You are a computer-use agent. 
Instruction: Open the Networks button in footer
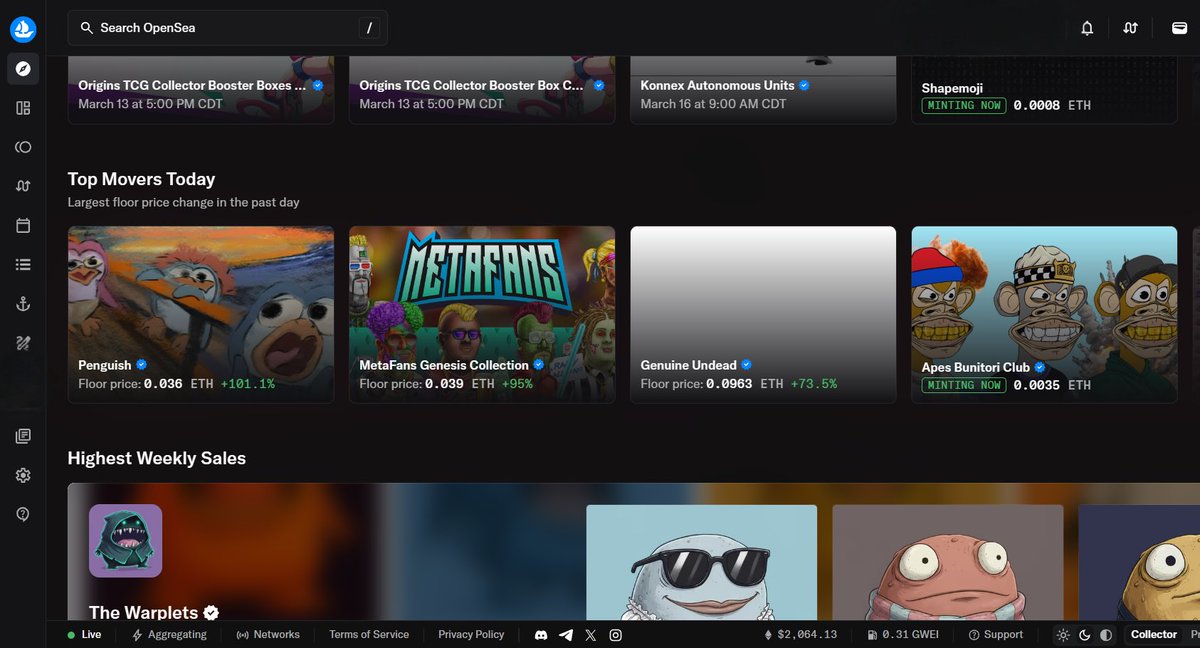pyautogui.click(x=268, y=635)
